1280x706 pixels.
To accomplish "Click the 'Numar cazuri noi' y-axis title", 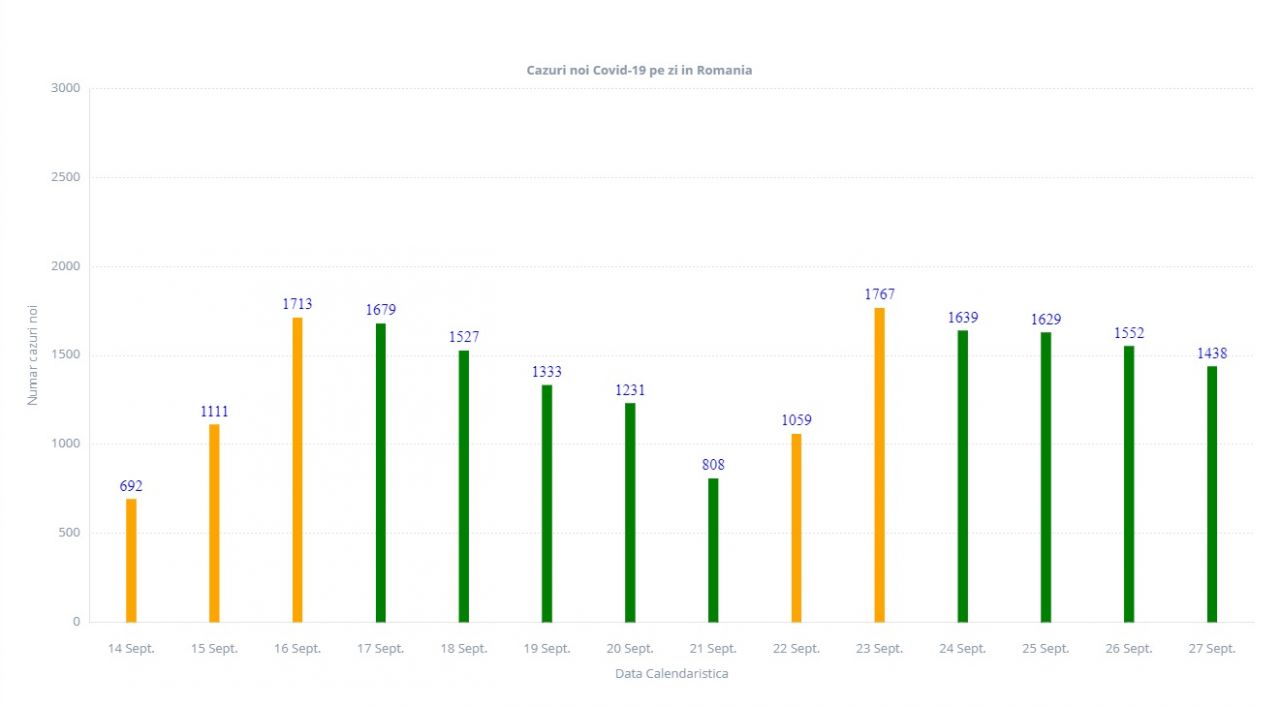I will (x=32, y=354).
